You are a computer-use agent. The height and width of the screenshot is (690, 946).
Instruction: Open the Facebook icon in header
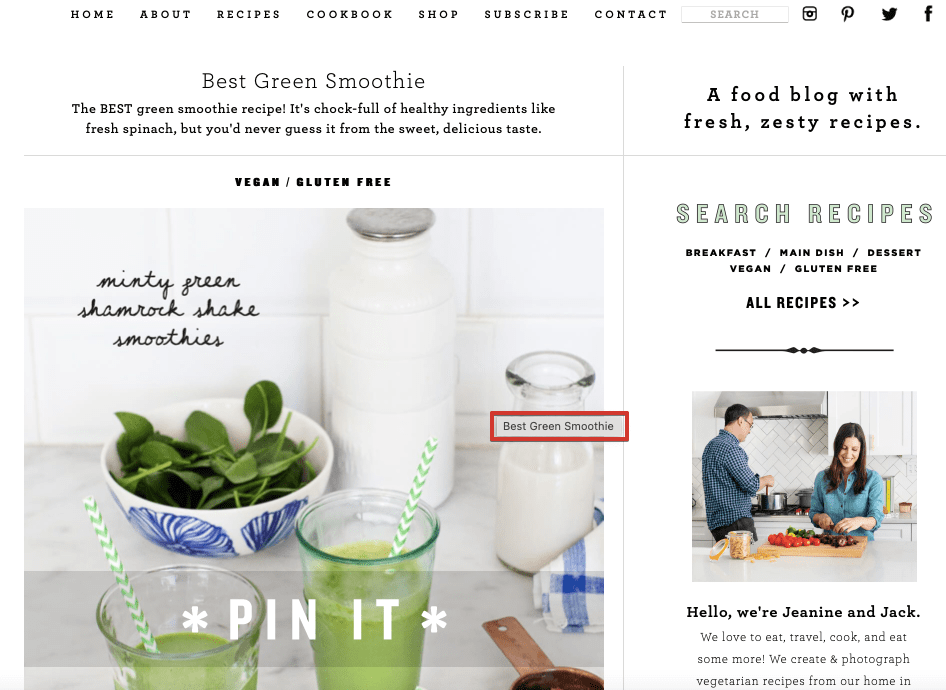coord(928,13)
